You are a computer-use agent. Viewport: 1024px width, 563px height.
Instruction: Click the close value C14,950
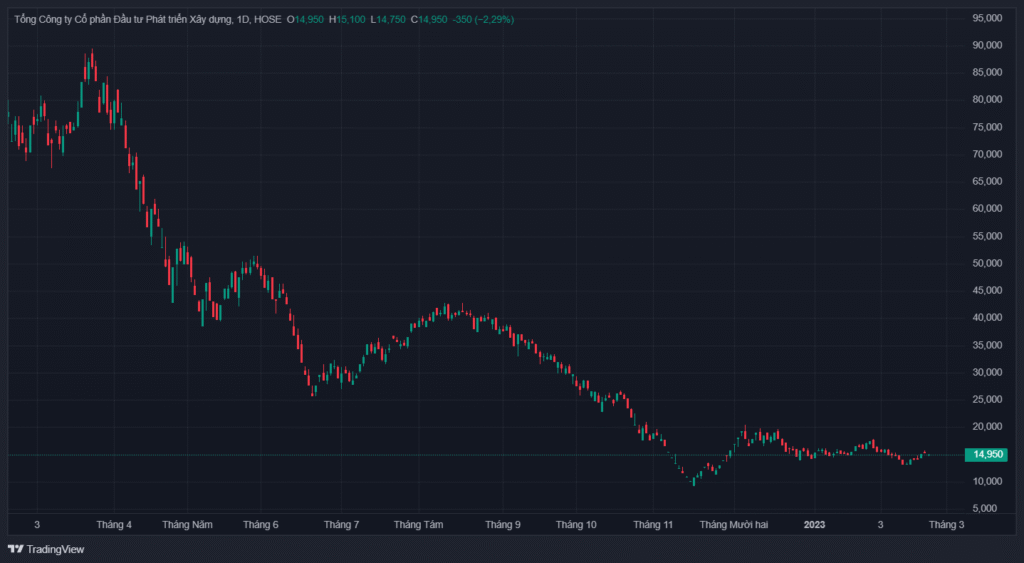[429, 20]
